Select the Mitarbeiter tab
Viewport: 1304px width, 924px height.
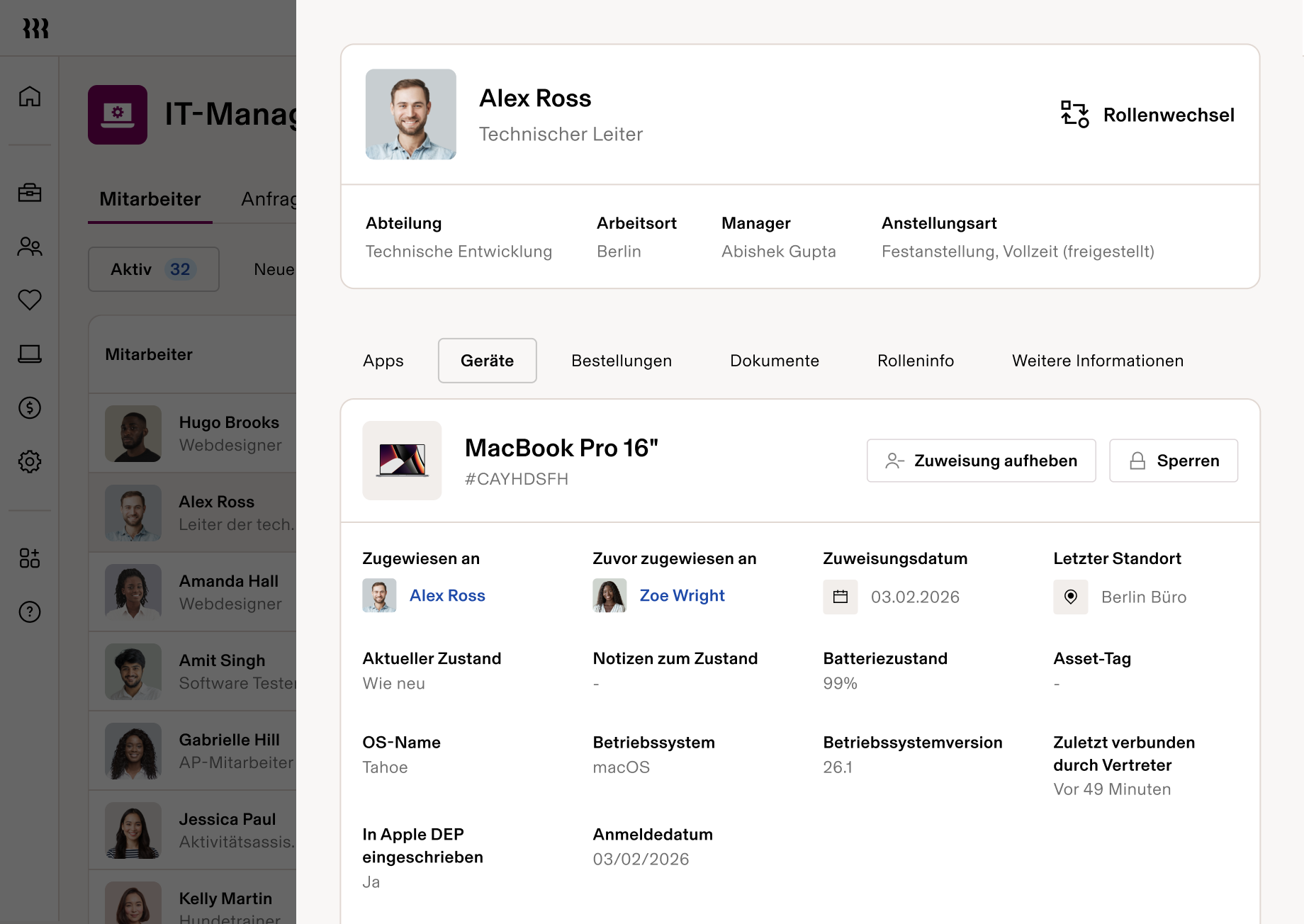tap(149, 199)
